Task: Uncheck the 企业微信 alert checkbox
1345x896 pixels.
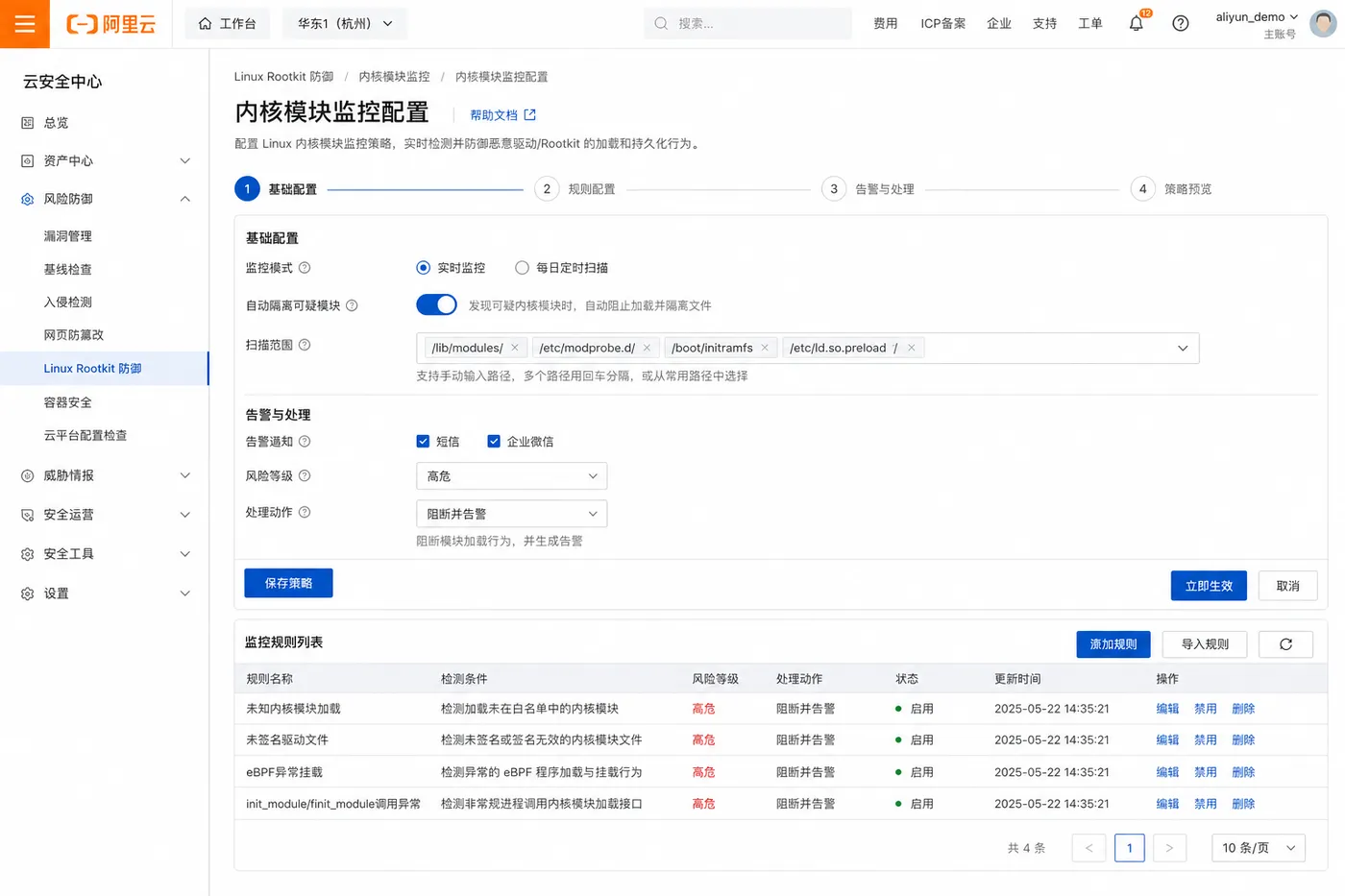Action: click(494, 442)
